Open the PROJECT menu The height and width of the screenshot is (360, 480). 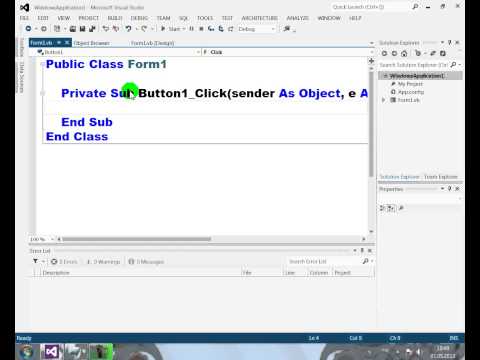[x=89, y=18]
